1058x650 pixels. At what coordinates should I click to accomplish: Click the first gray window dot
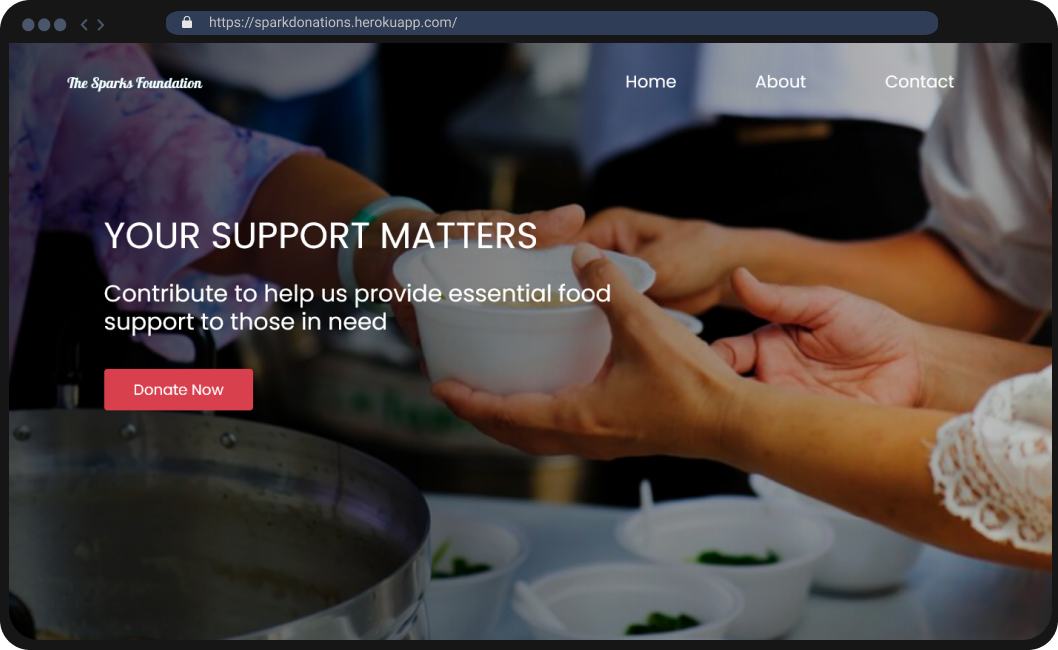pyautogui.click(x=28, y=25)
